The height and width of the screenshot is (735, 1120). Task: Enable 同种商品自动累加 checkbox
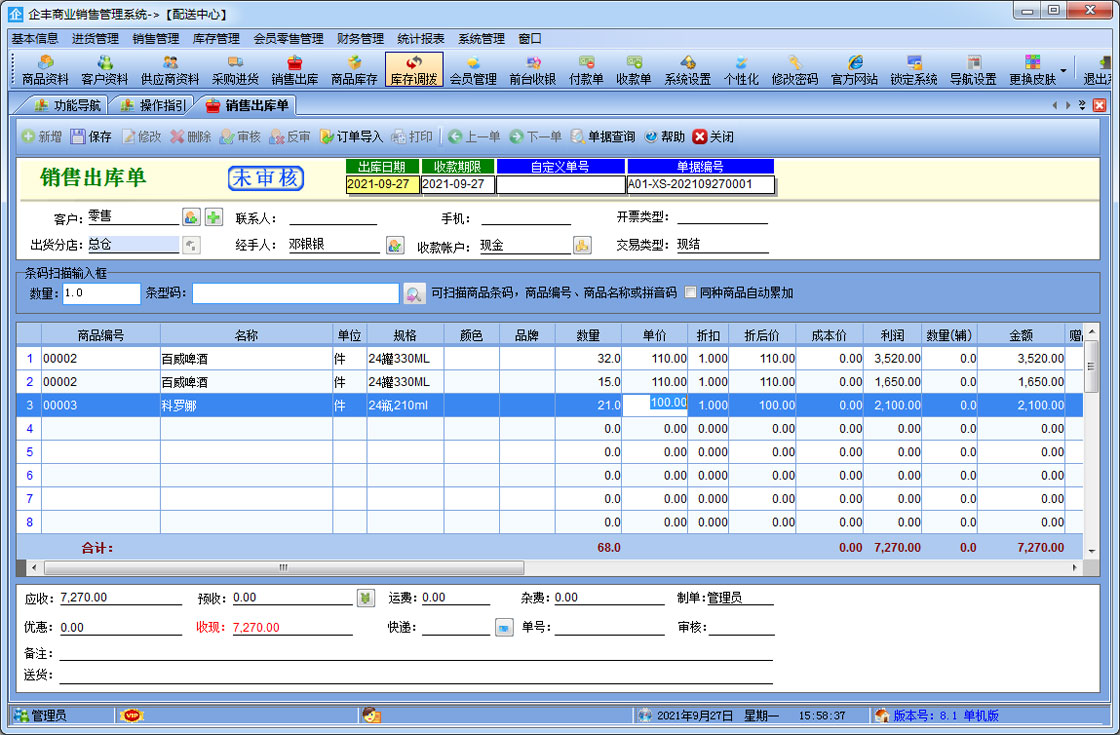coord(691,293)
